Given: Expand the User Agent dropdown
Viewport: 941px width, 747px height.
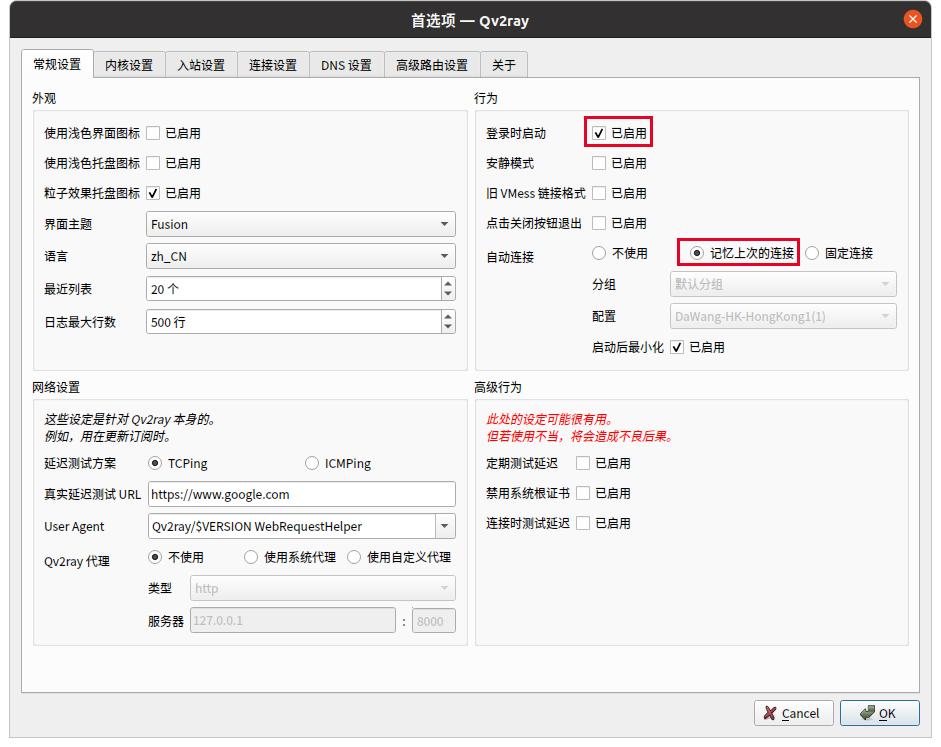Looking at the screenshot, I should [444, 526].
